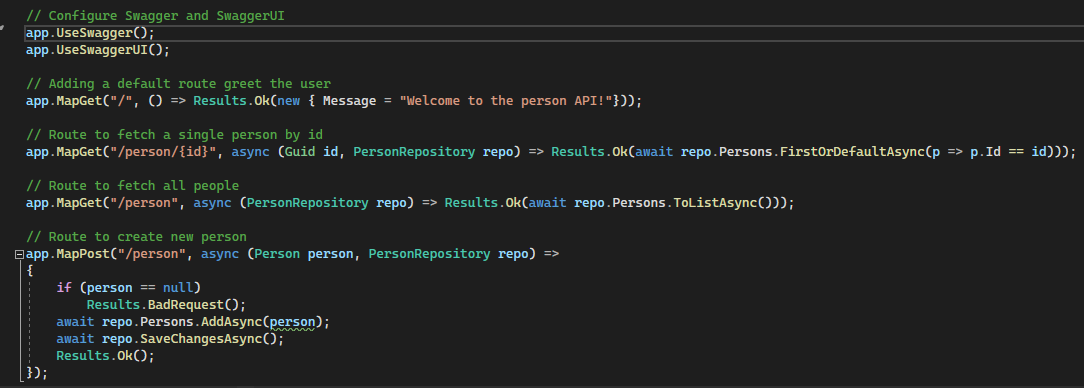Image resolution: width=1084 pixels, height=388 pixels.
Task: Click the squiggle-underlined "person" argument
Action: [293, 322]
